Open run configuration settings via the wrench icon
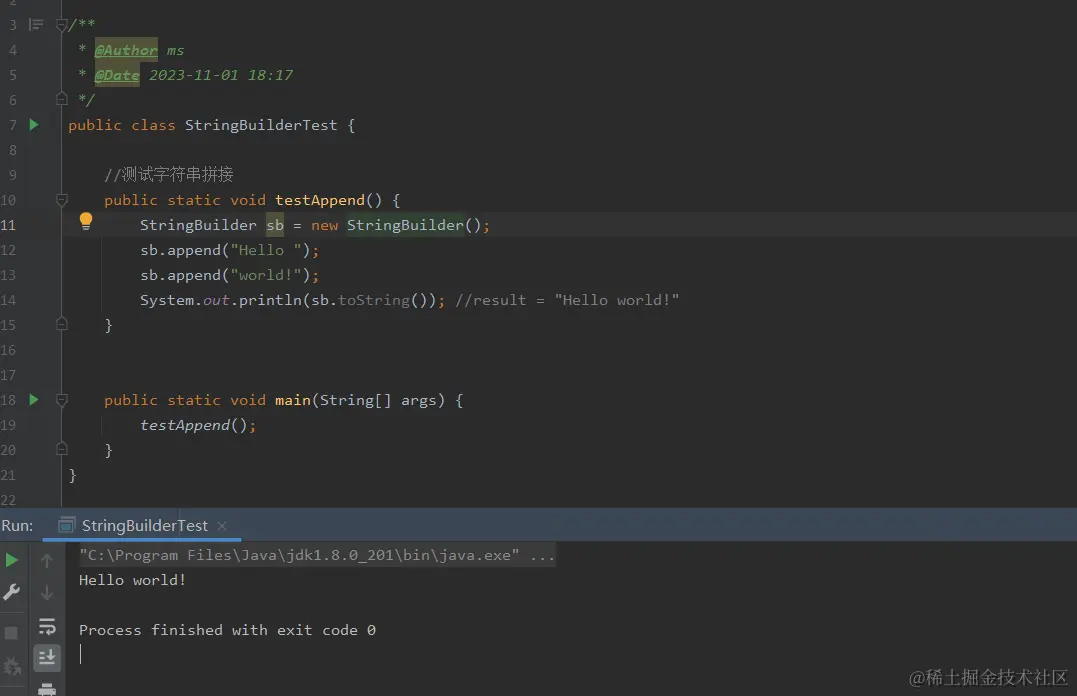The image size is (1077, 696). coord(12,592)
